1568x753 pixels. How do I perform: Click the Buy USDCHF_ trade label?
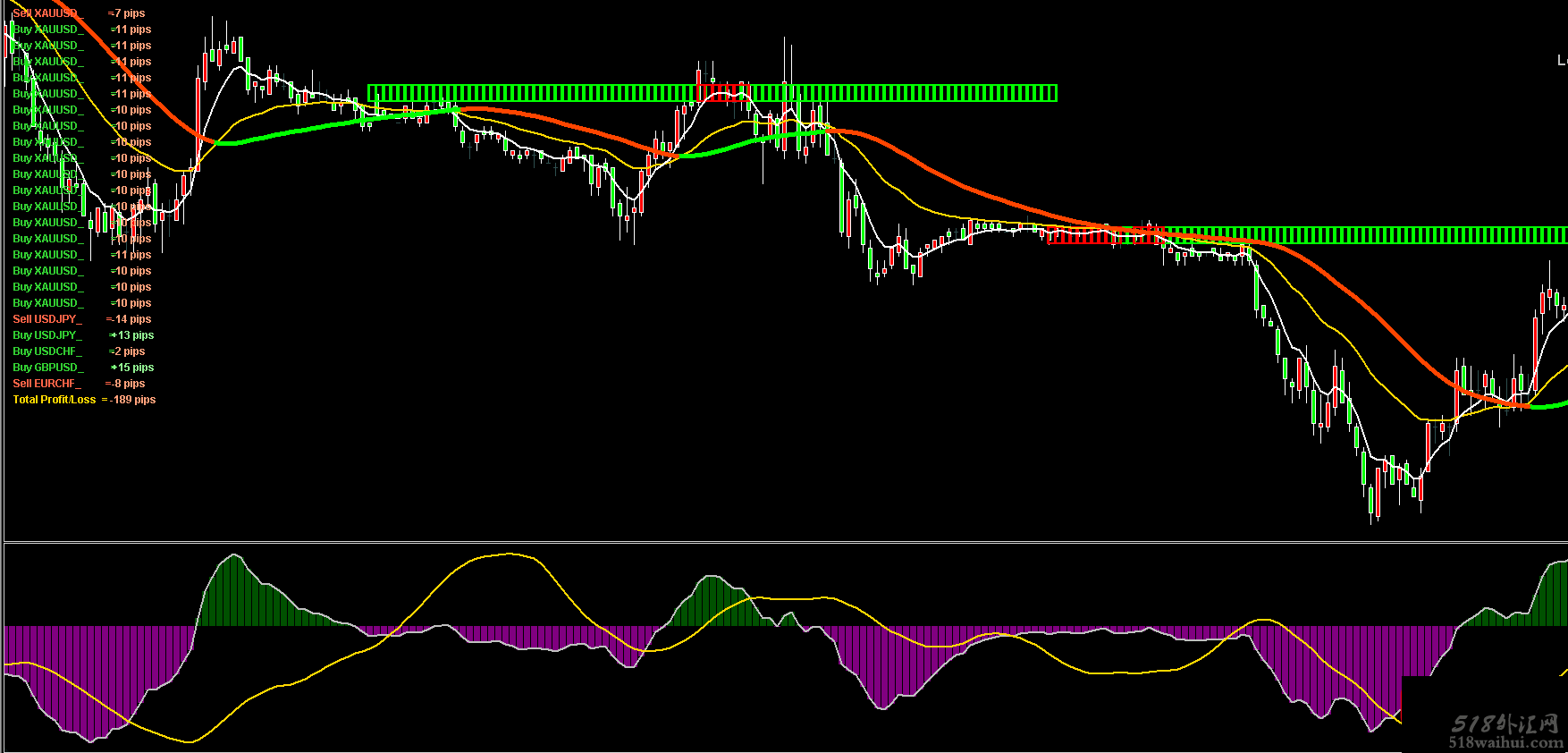(46, 351)
